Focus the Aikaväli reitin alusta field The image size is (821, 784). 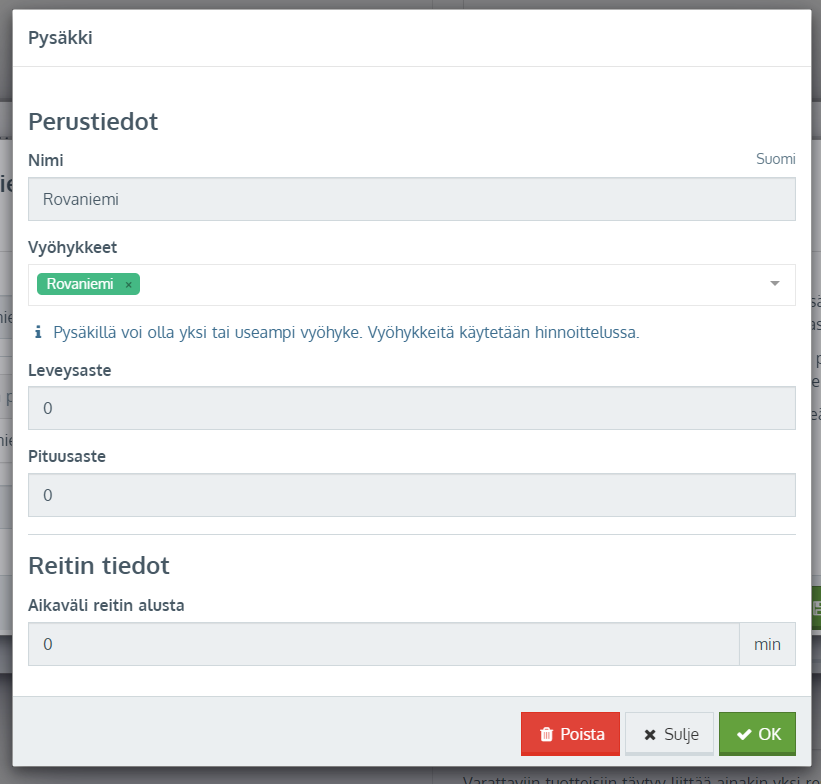pos(384,644)
